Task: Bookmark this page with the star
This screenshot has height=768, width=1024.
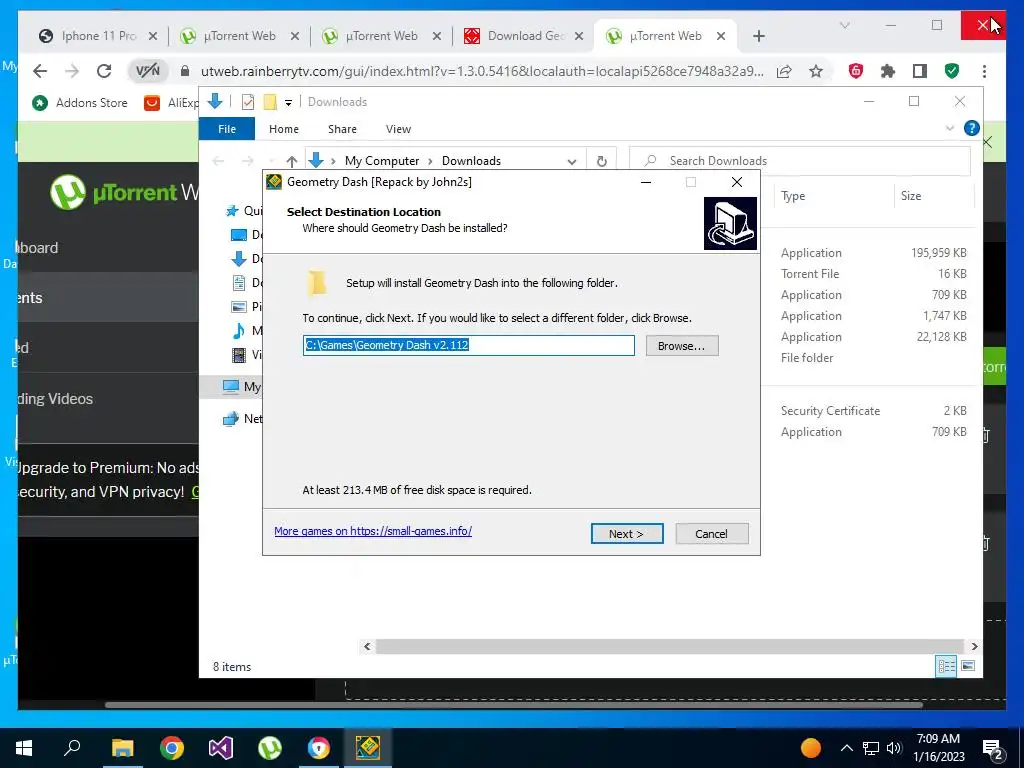Action: [816, 71]
